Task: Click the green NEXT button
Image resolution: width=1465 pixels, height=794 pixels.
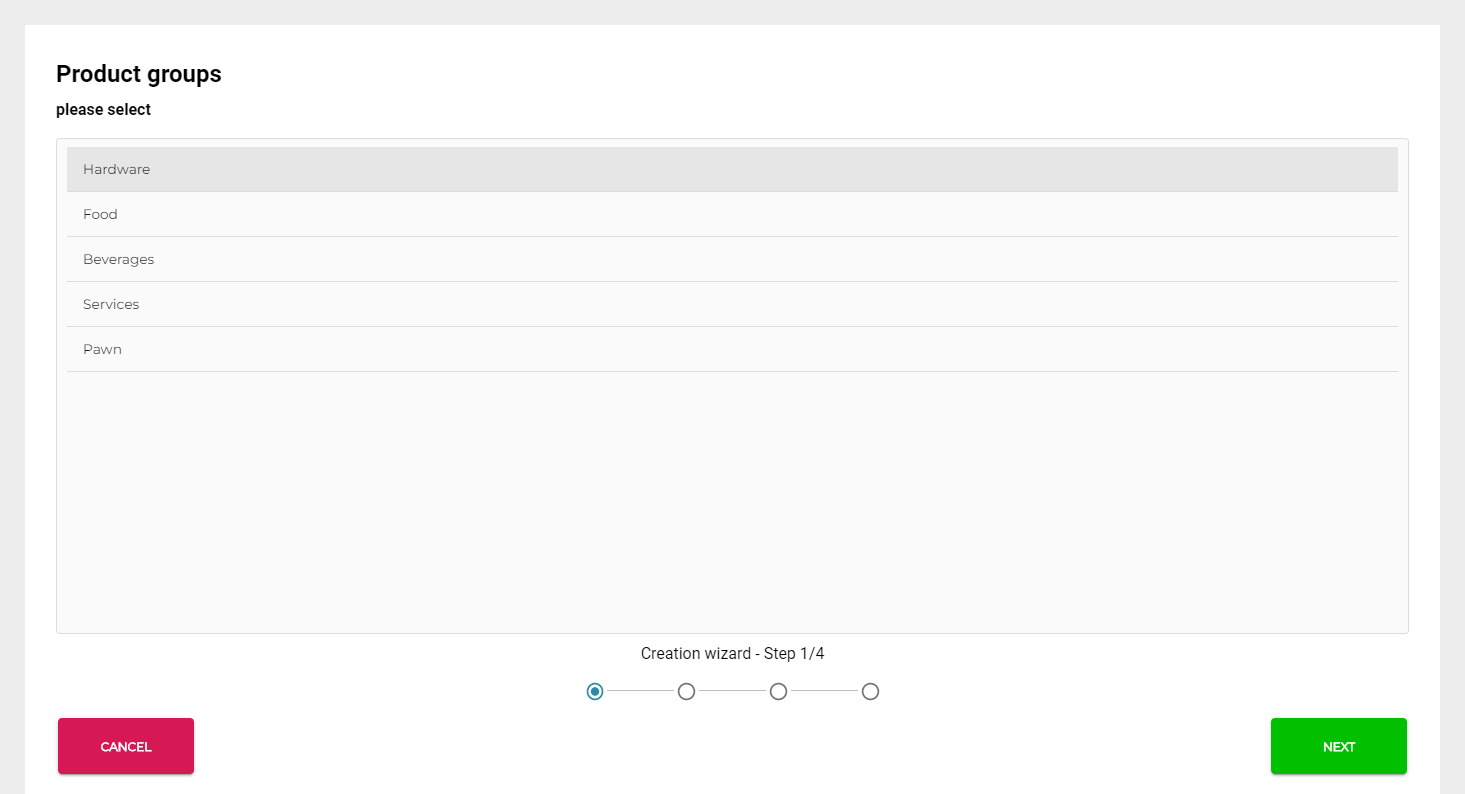Action: tap(1338, 746)
